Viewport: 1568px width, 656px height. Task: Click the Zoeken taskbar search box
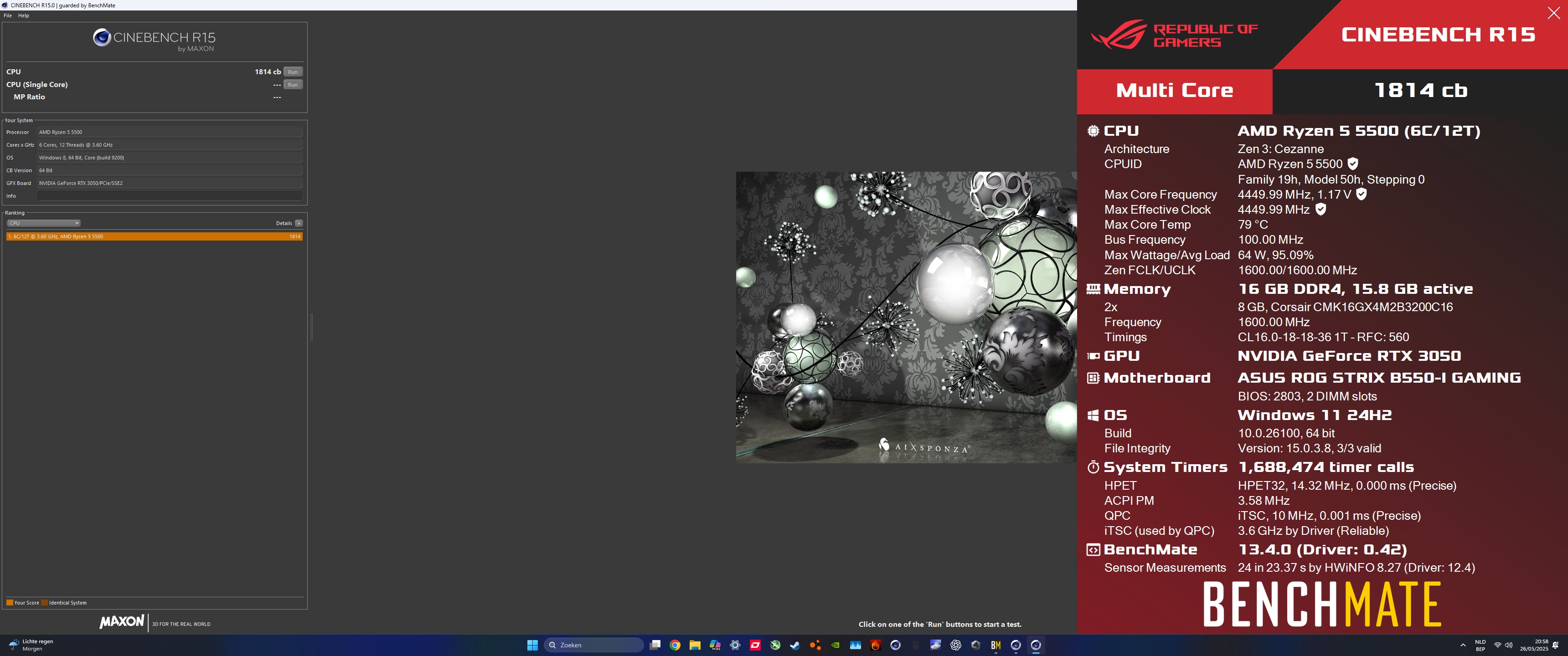coord(593,645)
